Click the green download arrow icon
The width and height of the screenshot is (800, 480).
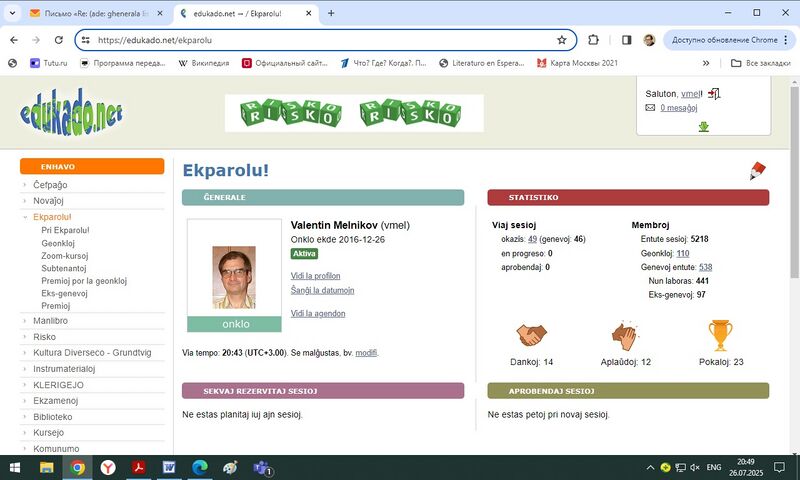pos(704,127)
